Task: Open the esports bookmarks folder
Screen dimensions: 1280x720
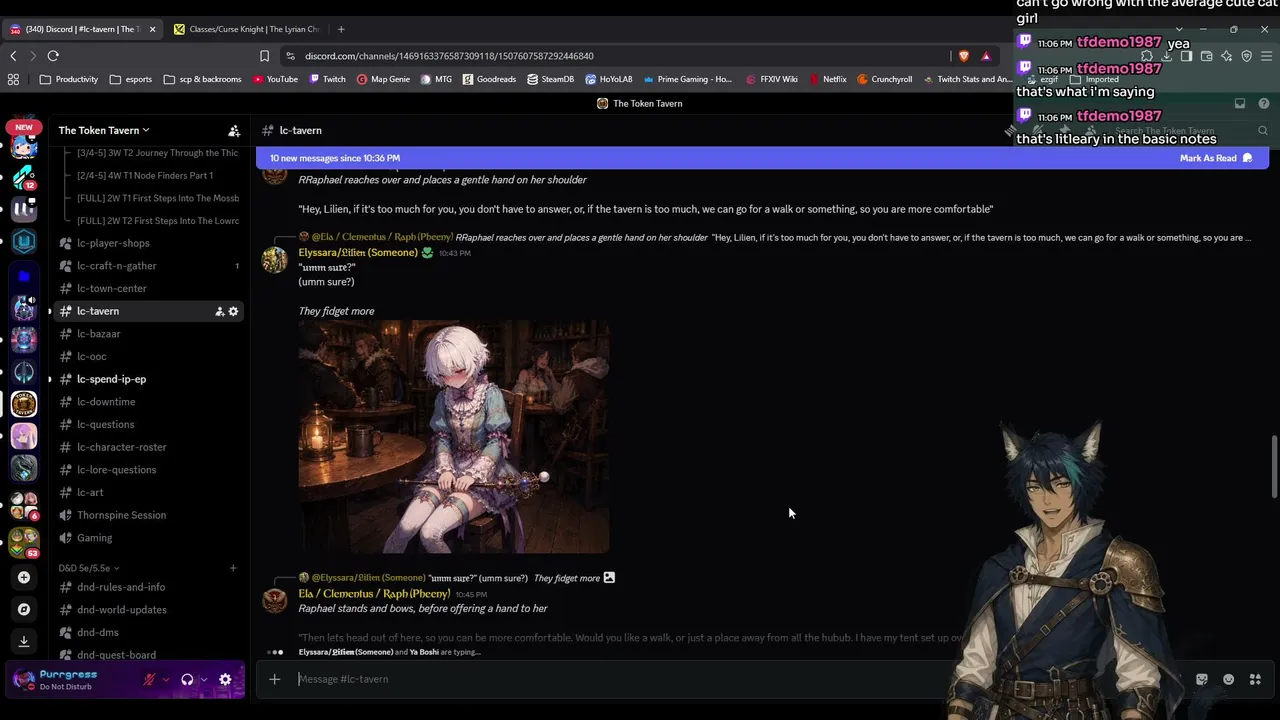Action: pos(130,79)
